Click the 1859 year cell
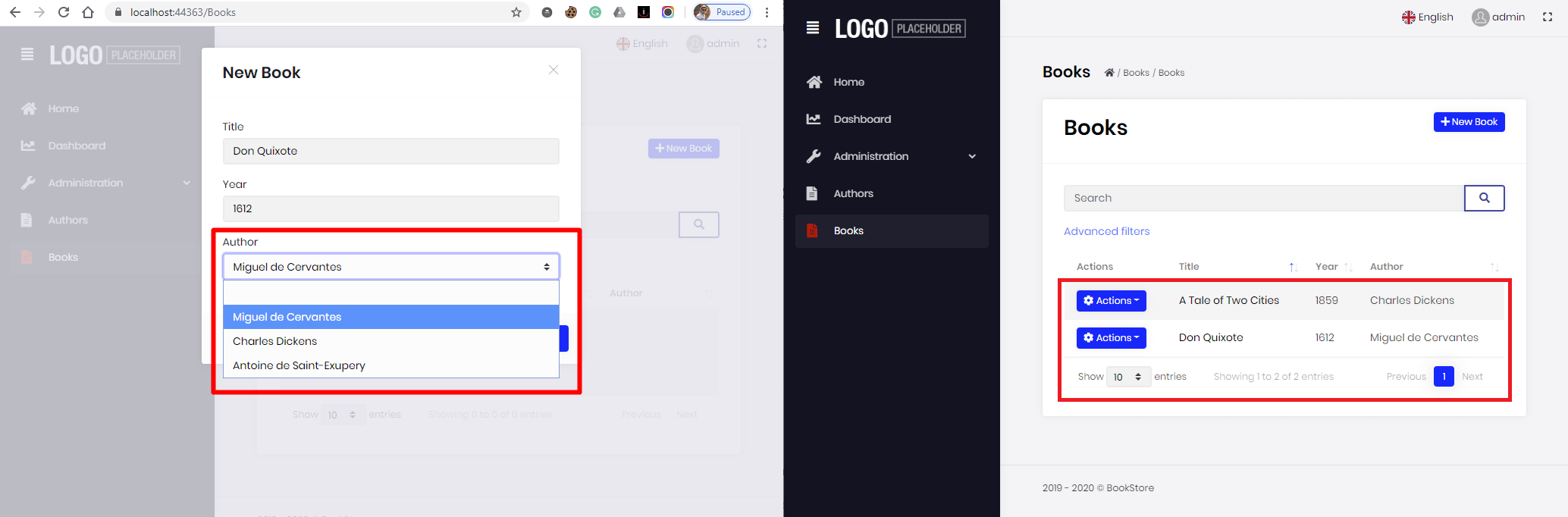1568x517 pixels. 1326,300
